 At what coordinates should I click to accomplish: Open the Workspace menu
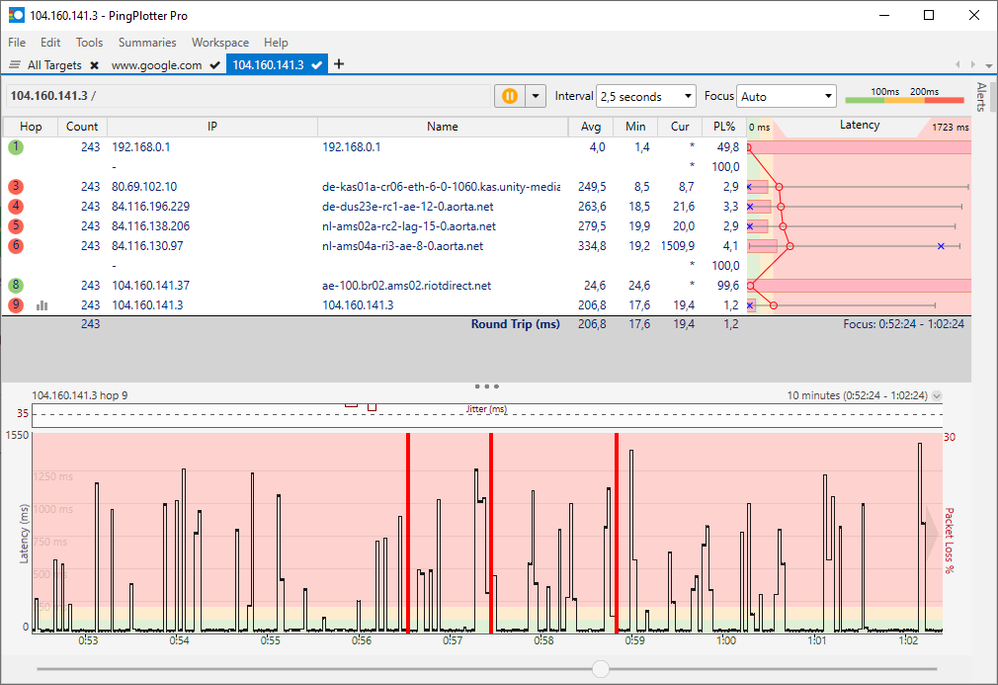point(220,43)
